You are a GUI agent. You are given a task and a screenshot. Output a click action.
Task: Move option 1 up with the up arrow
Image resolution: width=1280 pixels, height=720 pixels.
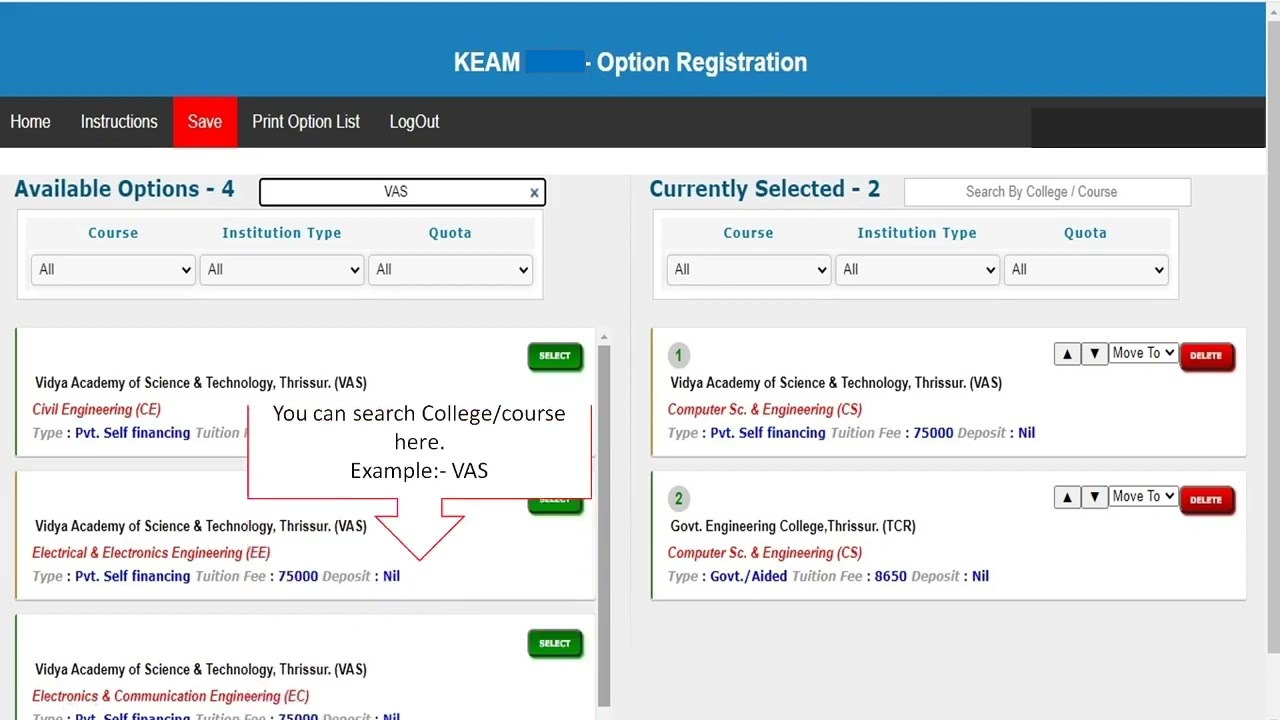point(1067,354)
